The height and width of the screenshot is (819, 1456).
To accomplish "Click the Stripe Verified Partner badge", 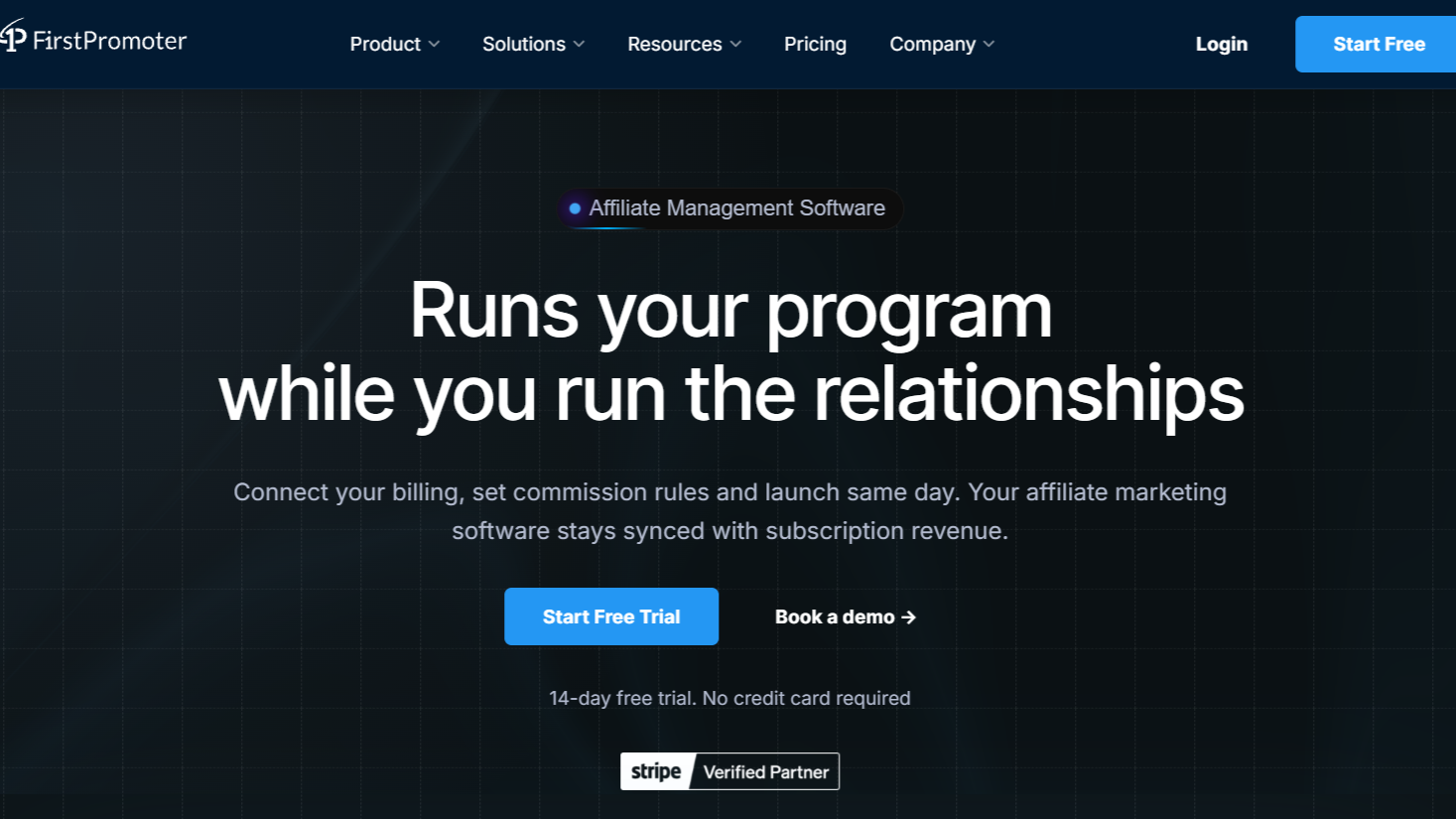I will click(729, 771).
